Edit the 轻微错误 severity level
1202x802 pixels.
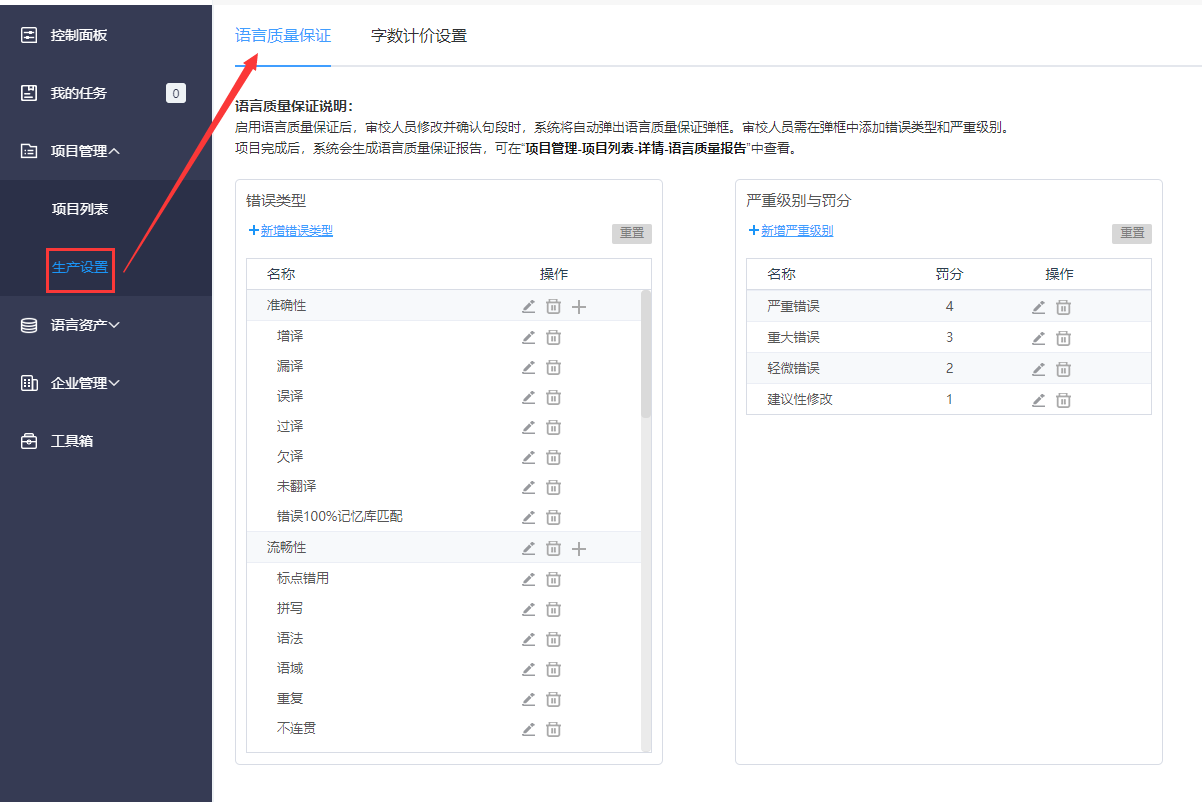click(x=1039, y=369)
